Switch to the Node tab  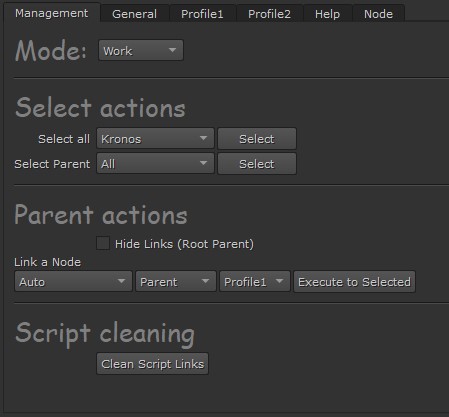pyautogui.click(x=378, y=14)
